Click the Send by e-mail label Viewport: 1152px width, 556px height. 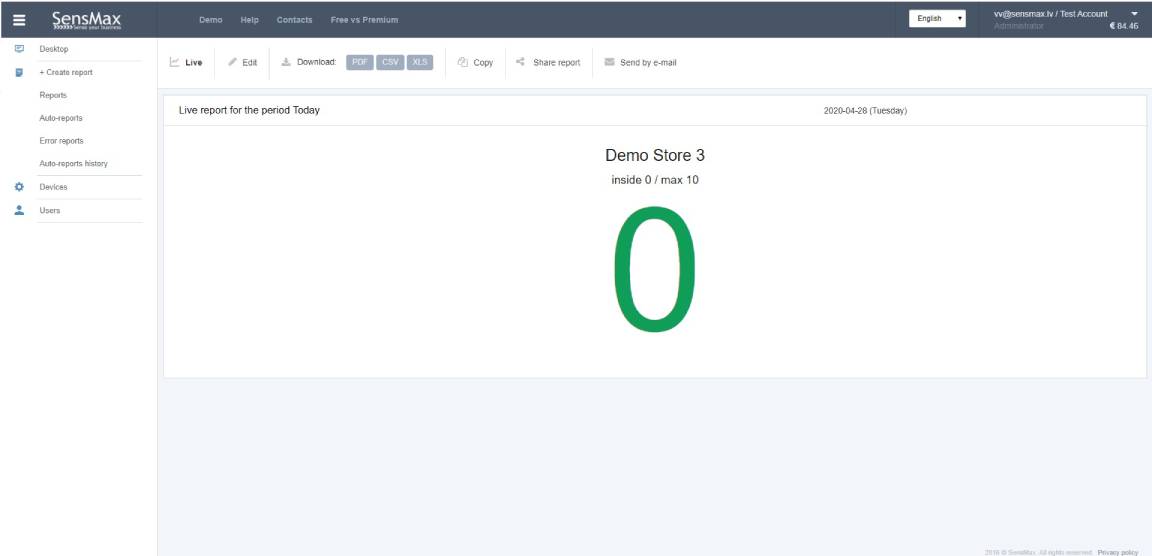648,62
